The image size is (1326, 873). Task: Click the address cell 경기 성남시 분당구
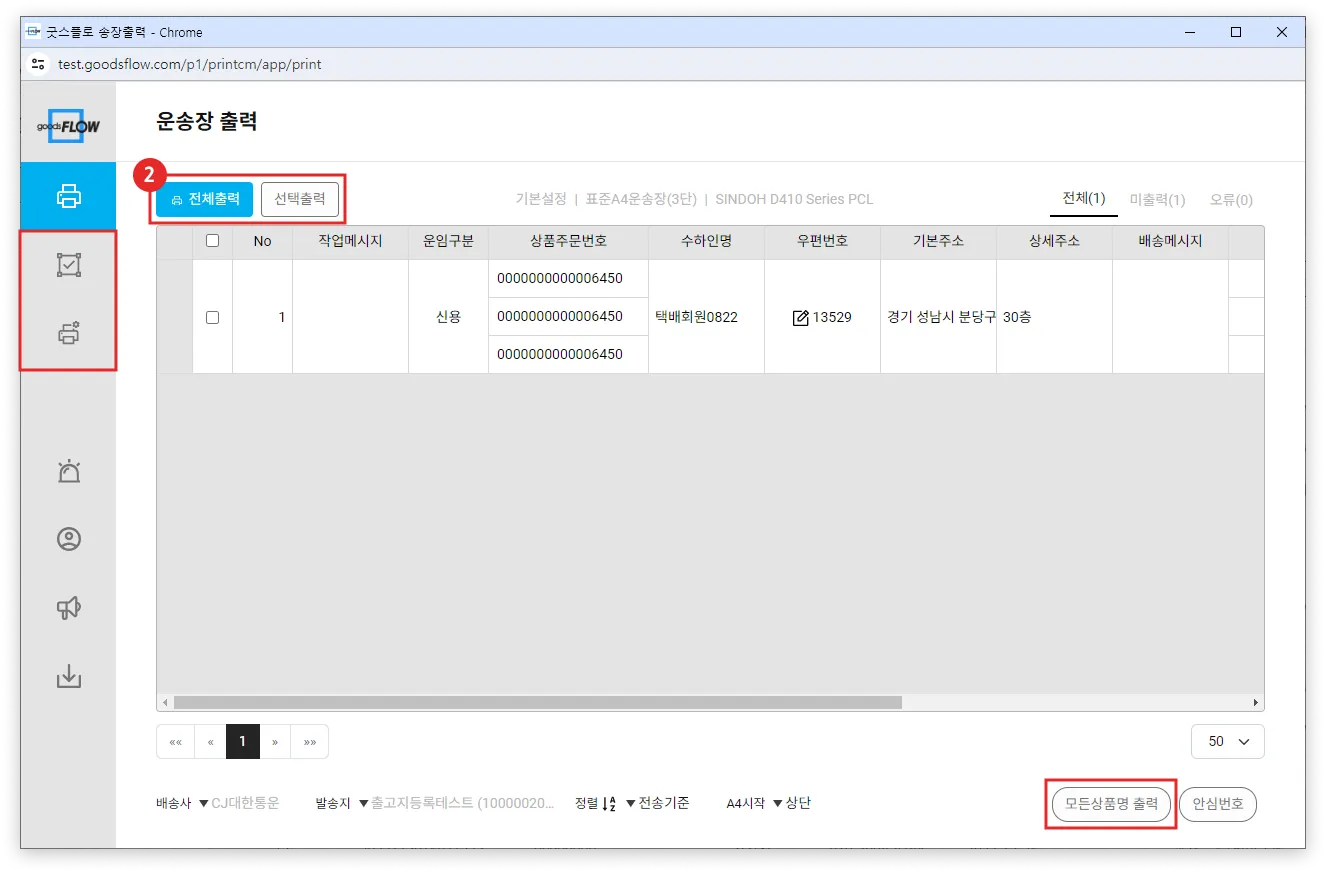point(938,317)
